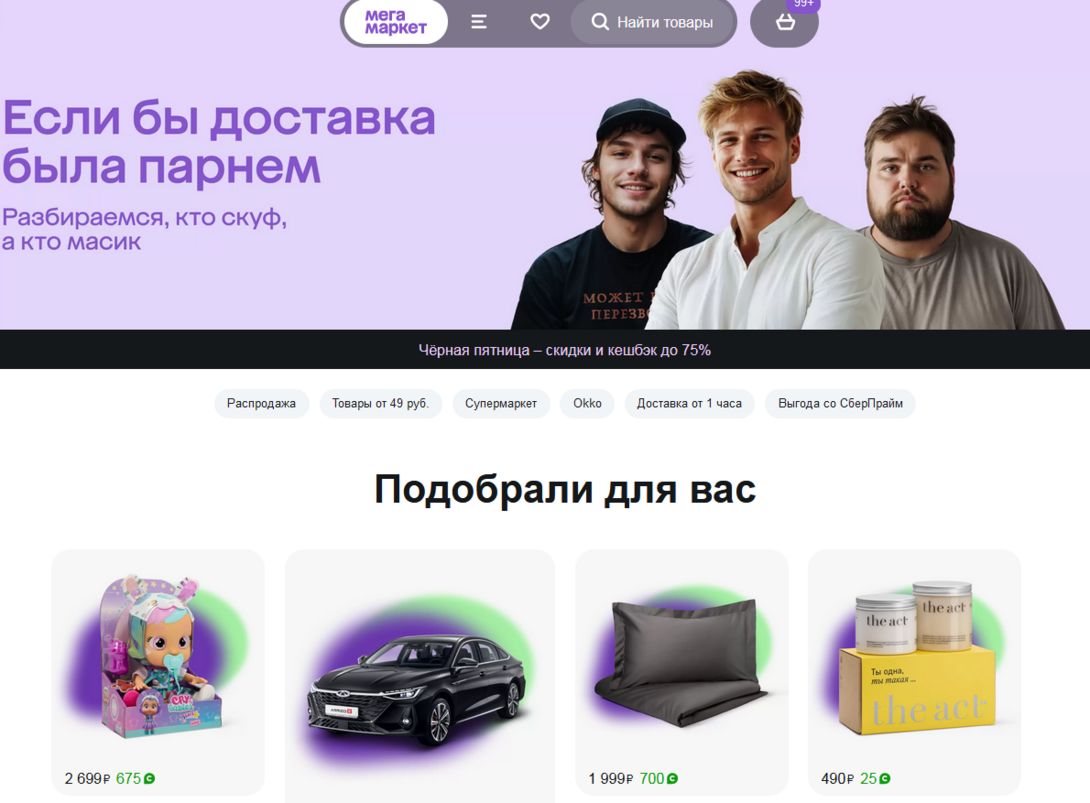1090x803 pixels.
Task: Click the magnifier icon in search
Action: pyautogui.click(x=600, y=22)
